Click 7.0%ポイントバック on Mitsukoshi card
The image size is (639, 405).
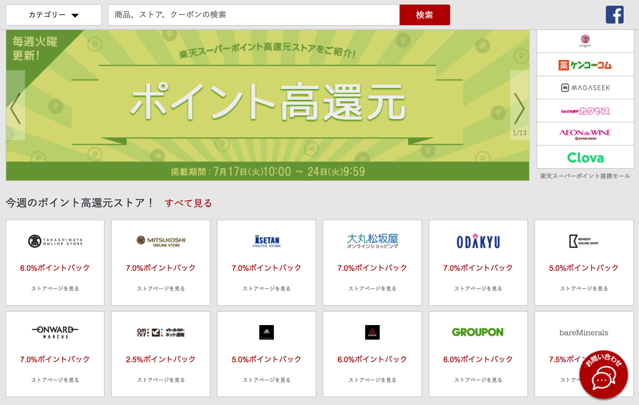161,268
